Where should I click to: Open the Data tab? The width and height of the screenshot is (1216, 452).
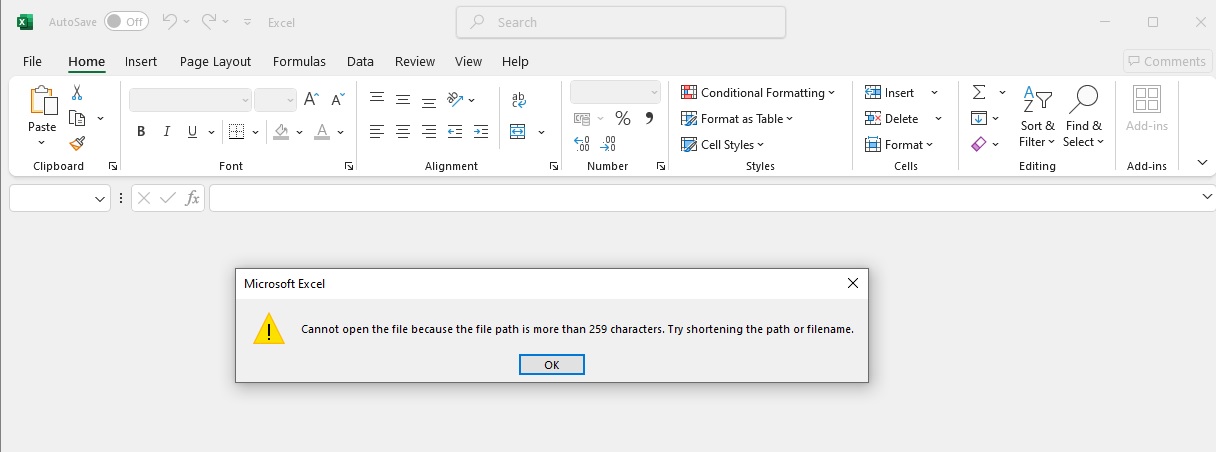[x=360, y=61]
